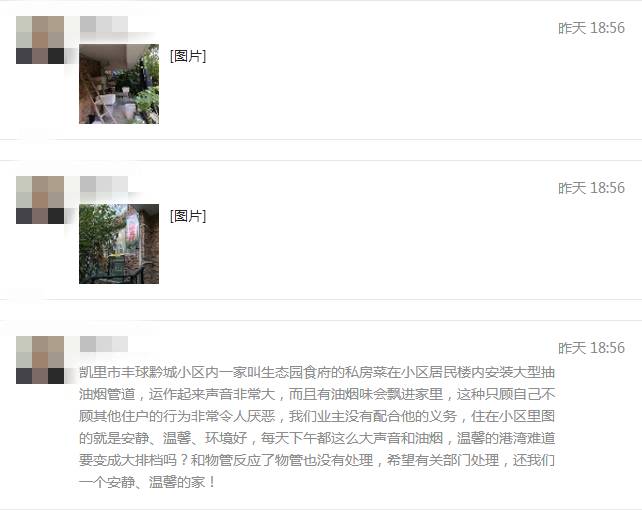Click the text line starting 要变成大排档吗
Screen dimensions: 642x510
click(x=317, y=460)
